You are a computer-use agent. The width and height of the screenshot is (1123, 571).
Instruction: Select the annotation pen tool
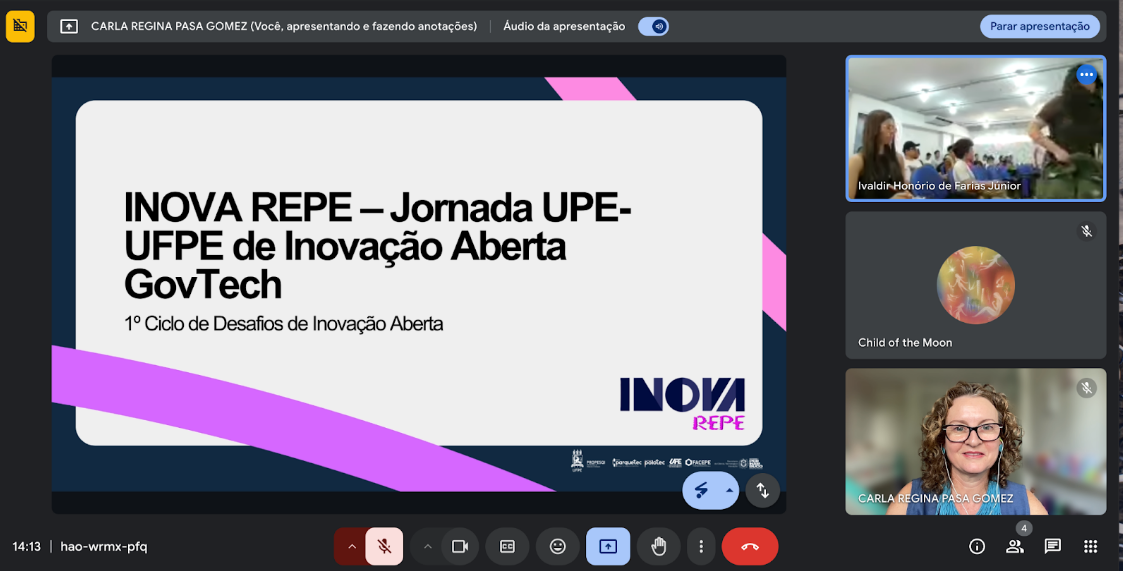click(702, 490)
